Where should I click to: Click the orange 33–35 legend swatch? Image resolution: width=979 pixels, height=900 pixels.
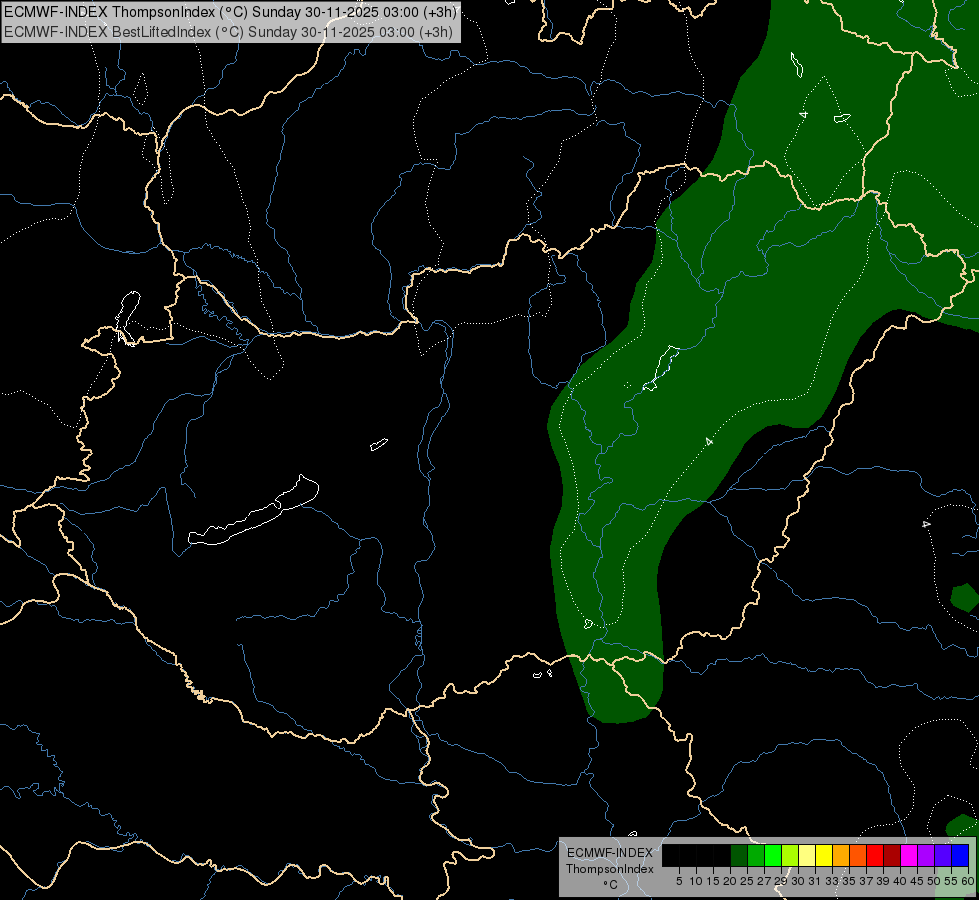[841, 855]
